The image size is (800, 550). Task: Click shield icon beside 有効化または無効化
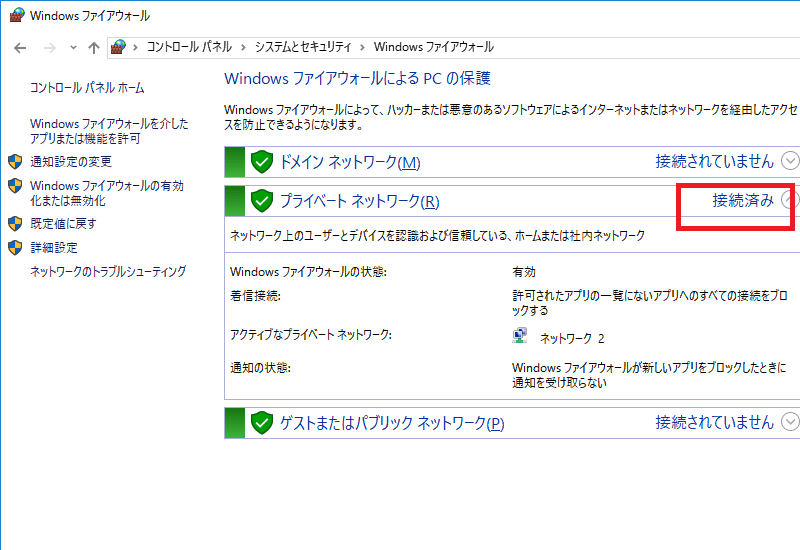coord(15,186)
